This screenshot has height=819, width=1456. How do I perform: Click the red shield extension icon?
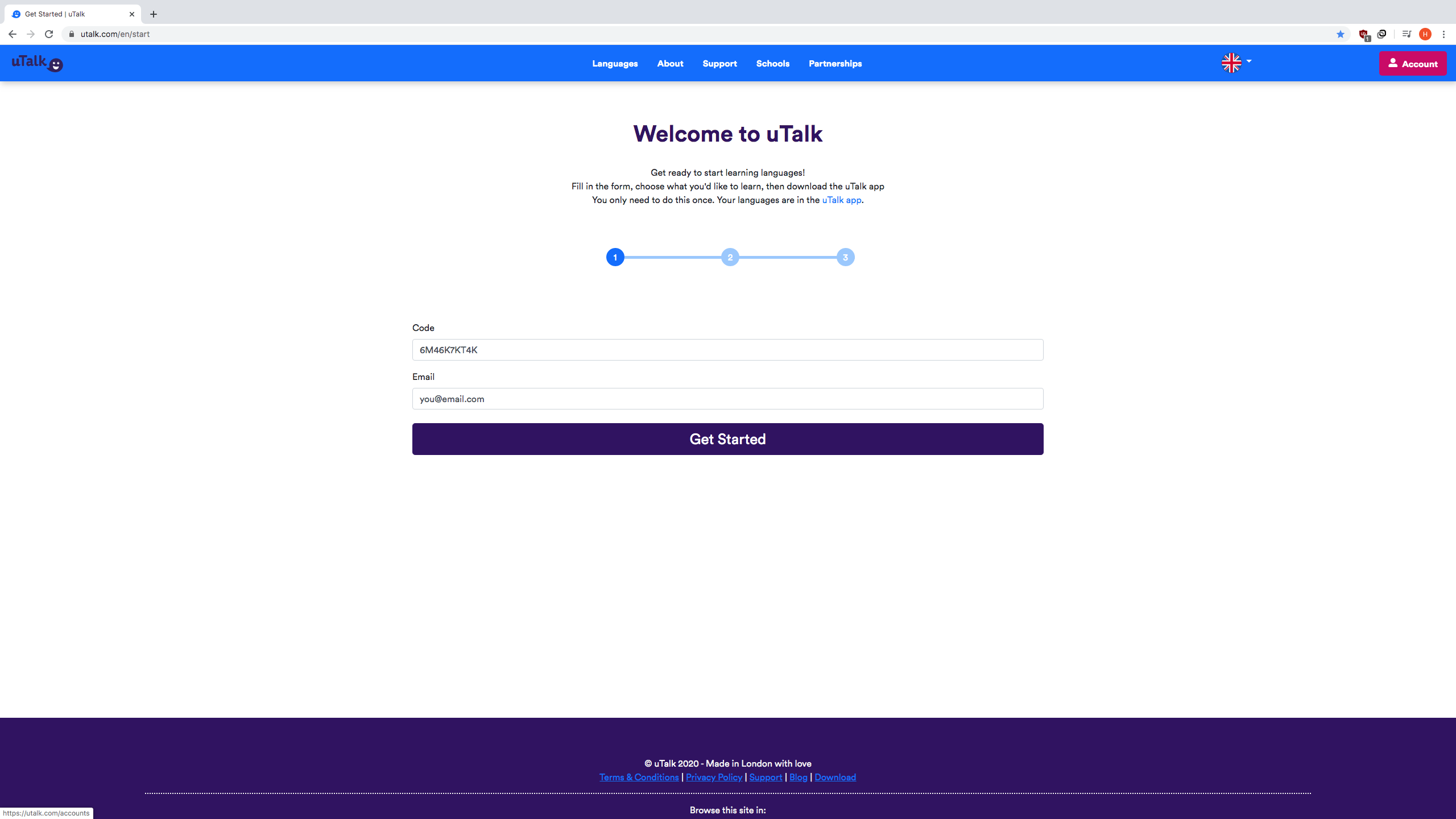(1364, 35)
